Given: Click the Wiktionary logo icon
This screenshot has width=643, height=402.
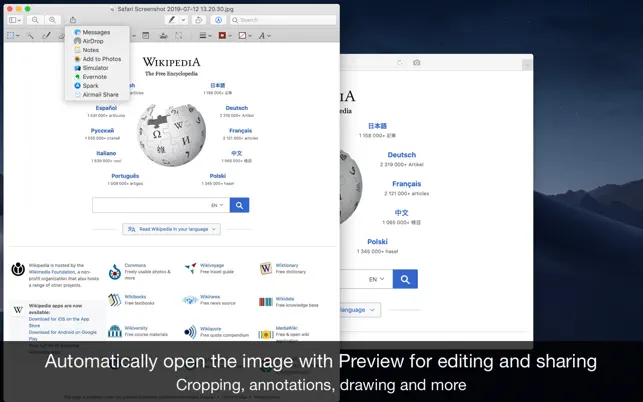Looking at the screenshot, I should point(266,269).
